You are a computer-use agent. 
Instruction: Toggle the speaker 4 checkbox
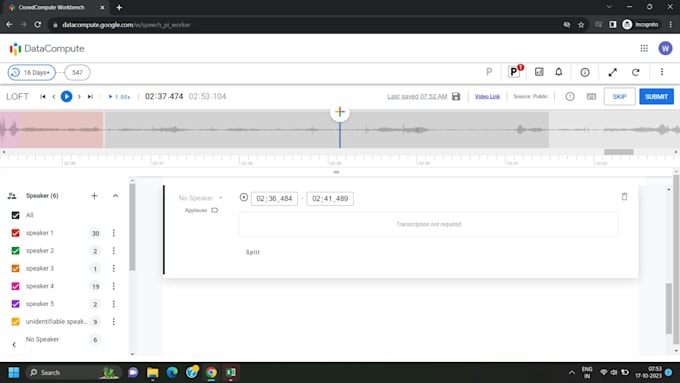click(16, 286)
